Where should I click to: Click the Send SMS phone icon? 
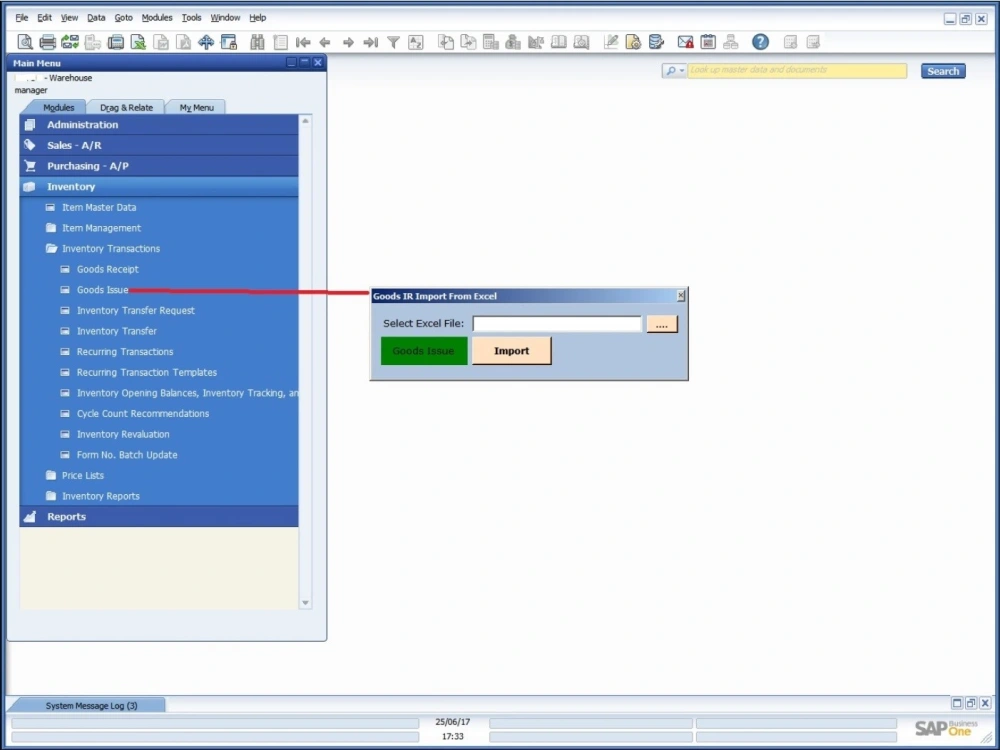pyautogui.click(x=93, y=42)
